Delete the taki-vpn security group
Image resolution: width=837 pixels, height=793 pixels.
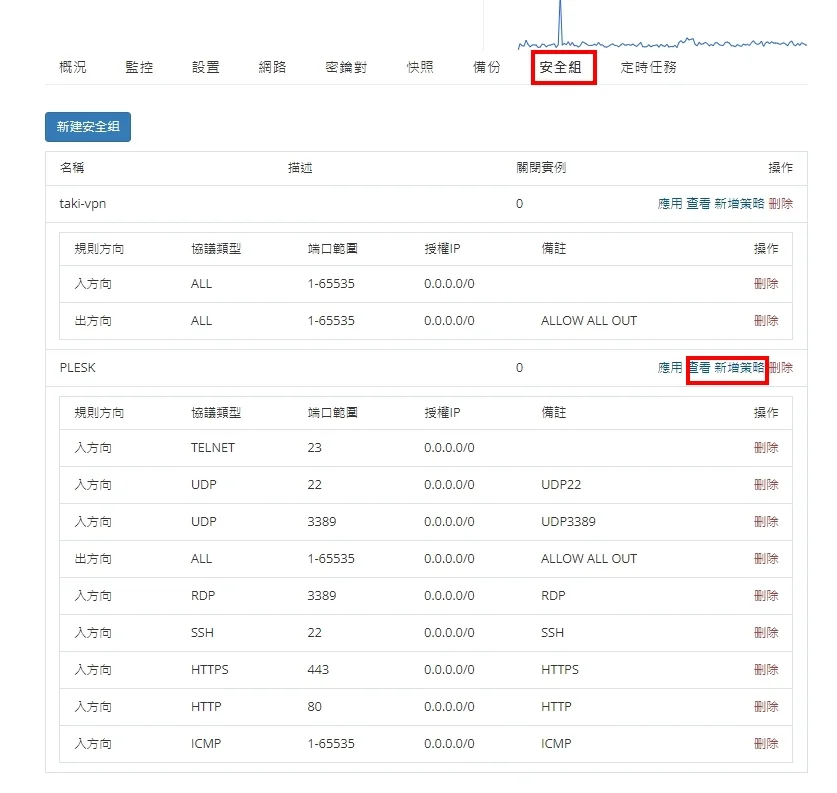pyautogui.click(x=780, y=203)
